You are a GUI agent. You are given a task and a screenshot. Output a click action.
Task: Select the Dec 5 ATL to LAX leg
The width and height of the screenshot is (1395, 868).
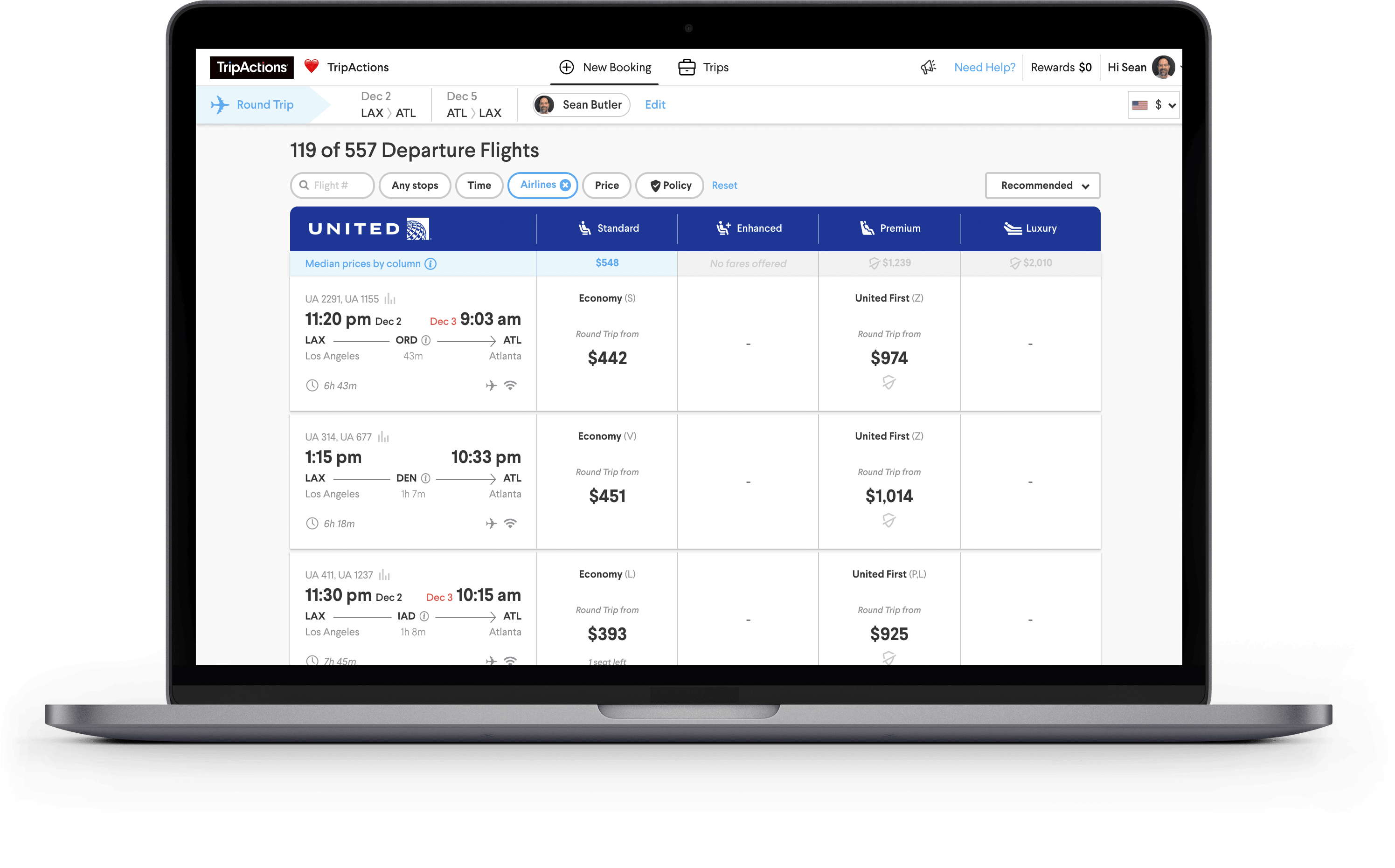click(x=474, y=105)
